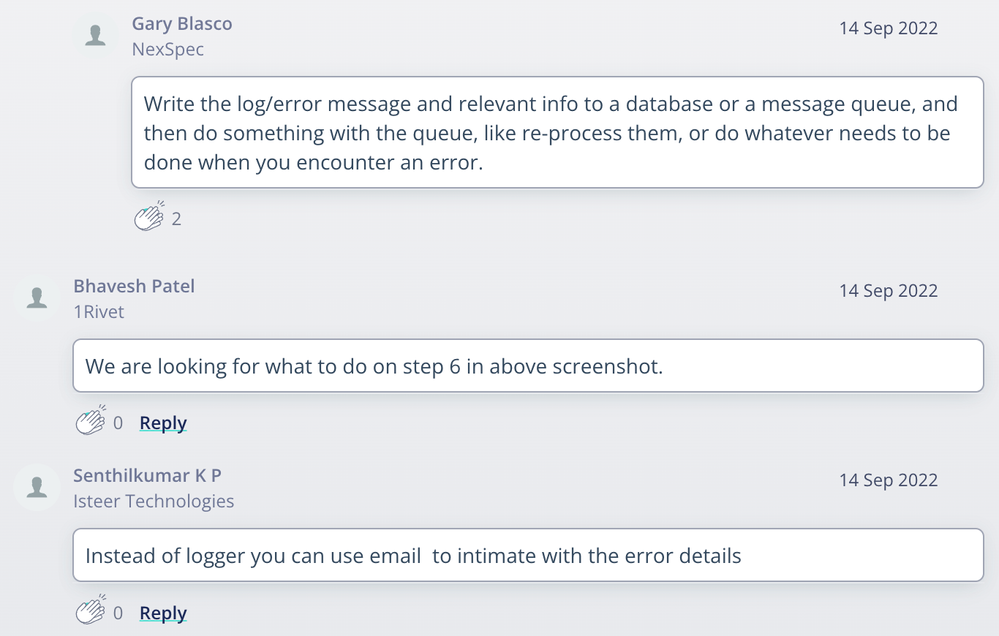Reply to Senthilkumar K P's comment
The width and height of the screenshot is (999, 636).
(x=163, y=613)
